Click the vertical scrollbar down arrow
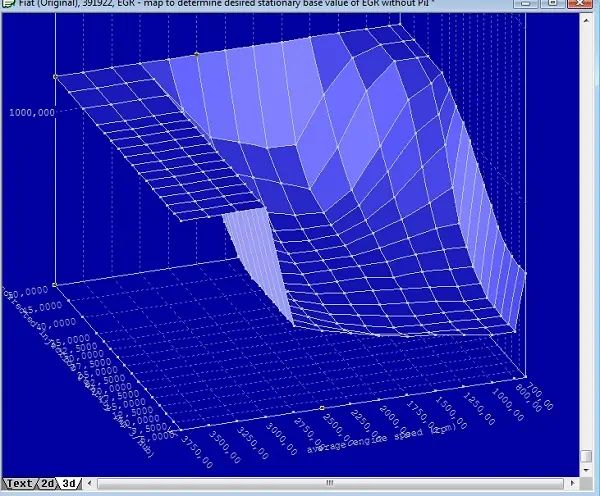The height and width of the screenshot is (496, 600). tap(587, 470)
